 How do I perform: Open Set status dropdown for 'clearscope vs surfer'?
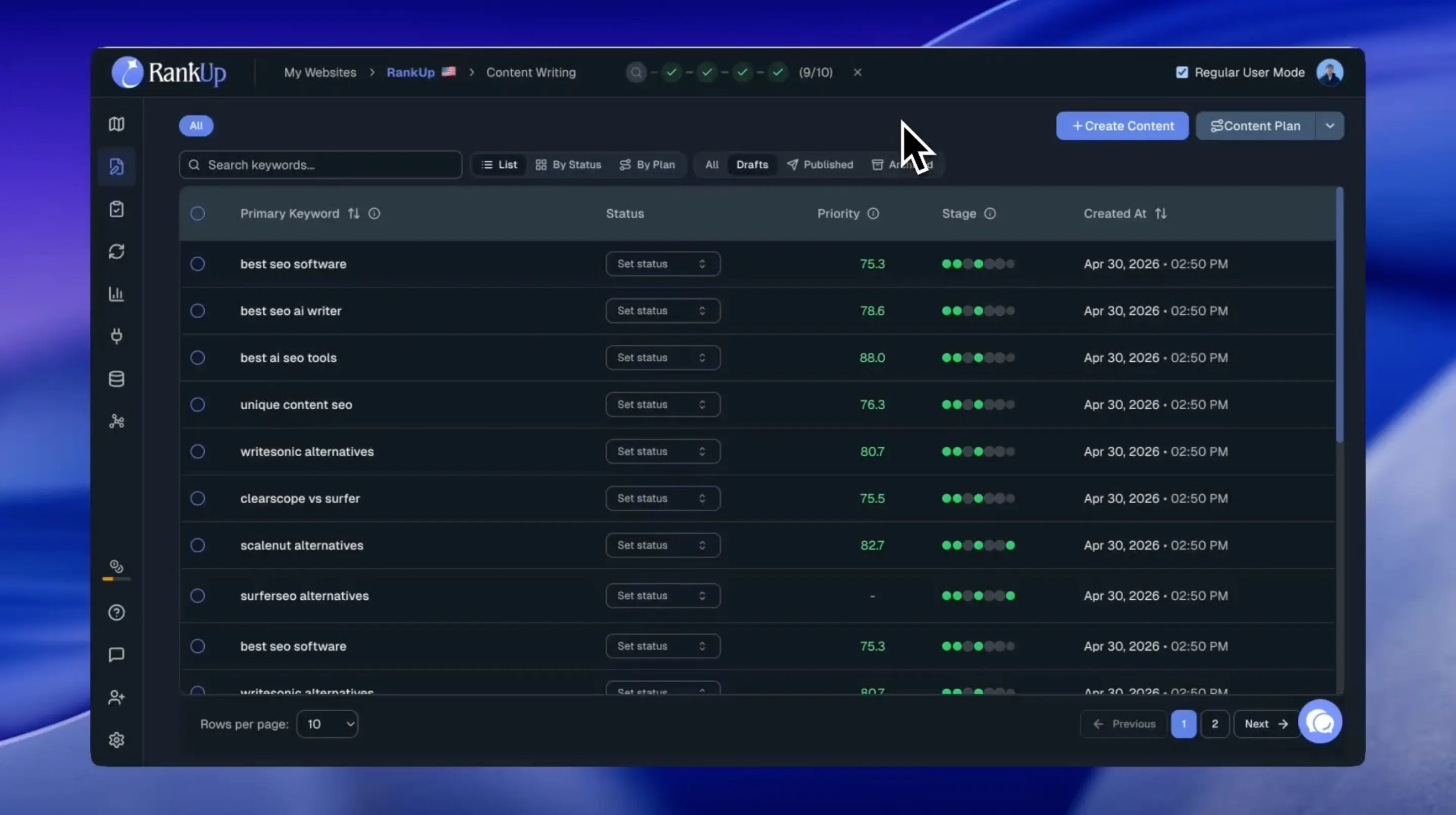coord(663,498)
